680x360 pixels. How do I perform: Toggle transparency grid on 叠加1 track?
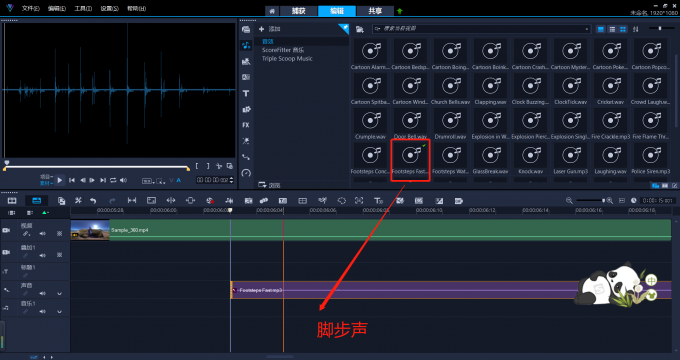pyautogui.click(x=59, y=255)
